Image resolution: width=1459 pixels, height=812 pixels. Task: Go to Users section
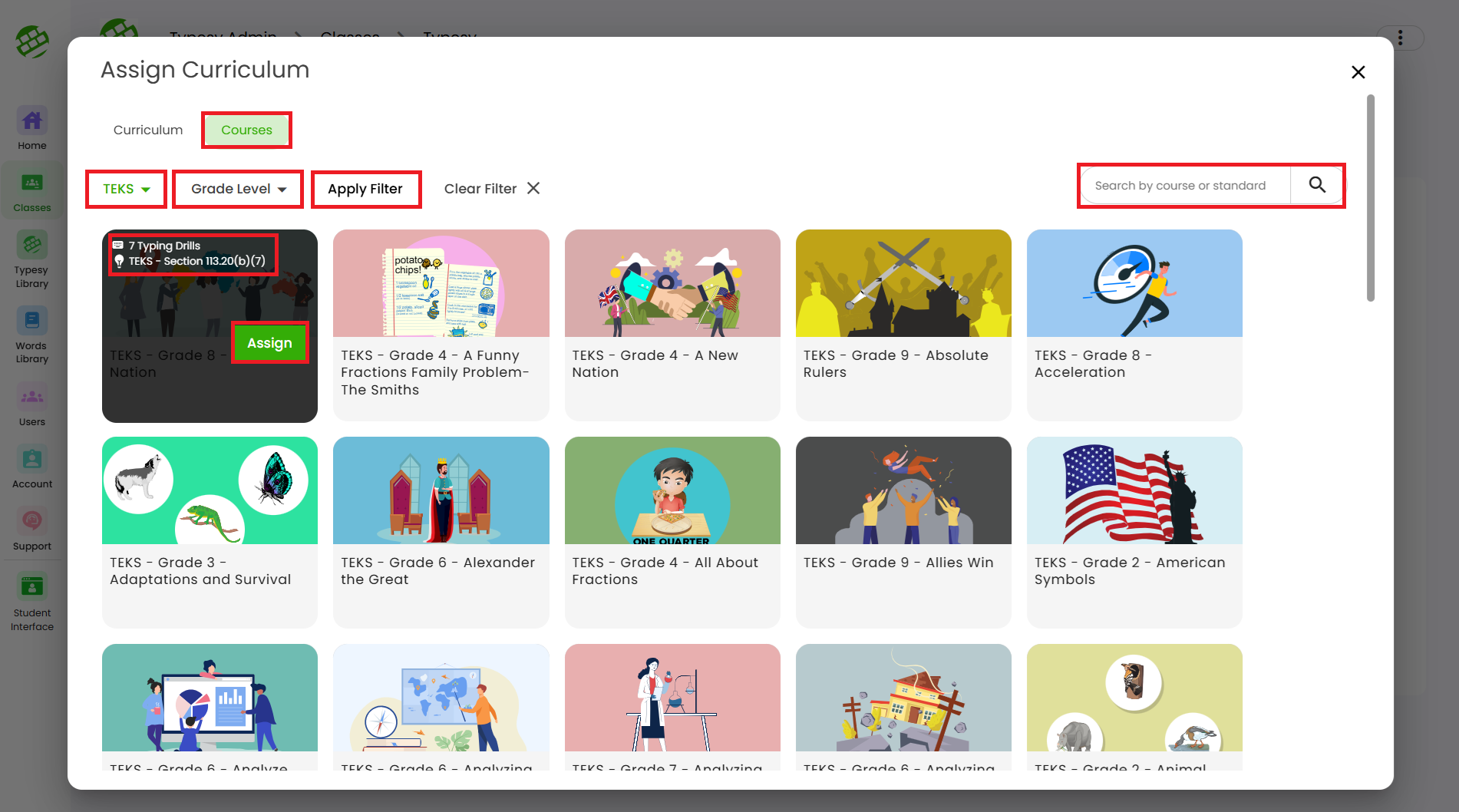(32, 405)
